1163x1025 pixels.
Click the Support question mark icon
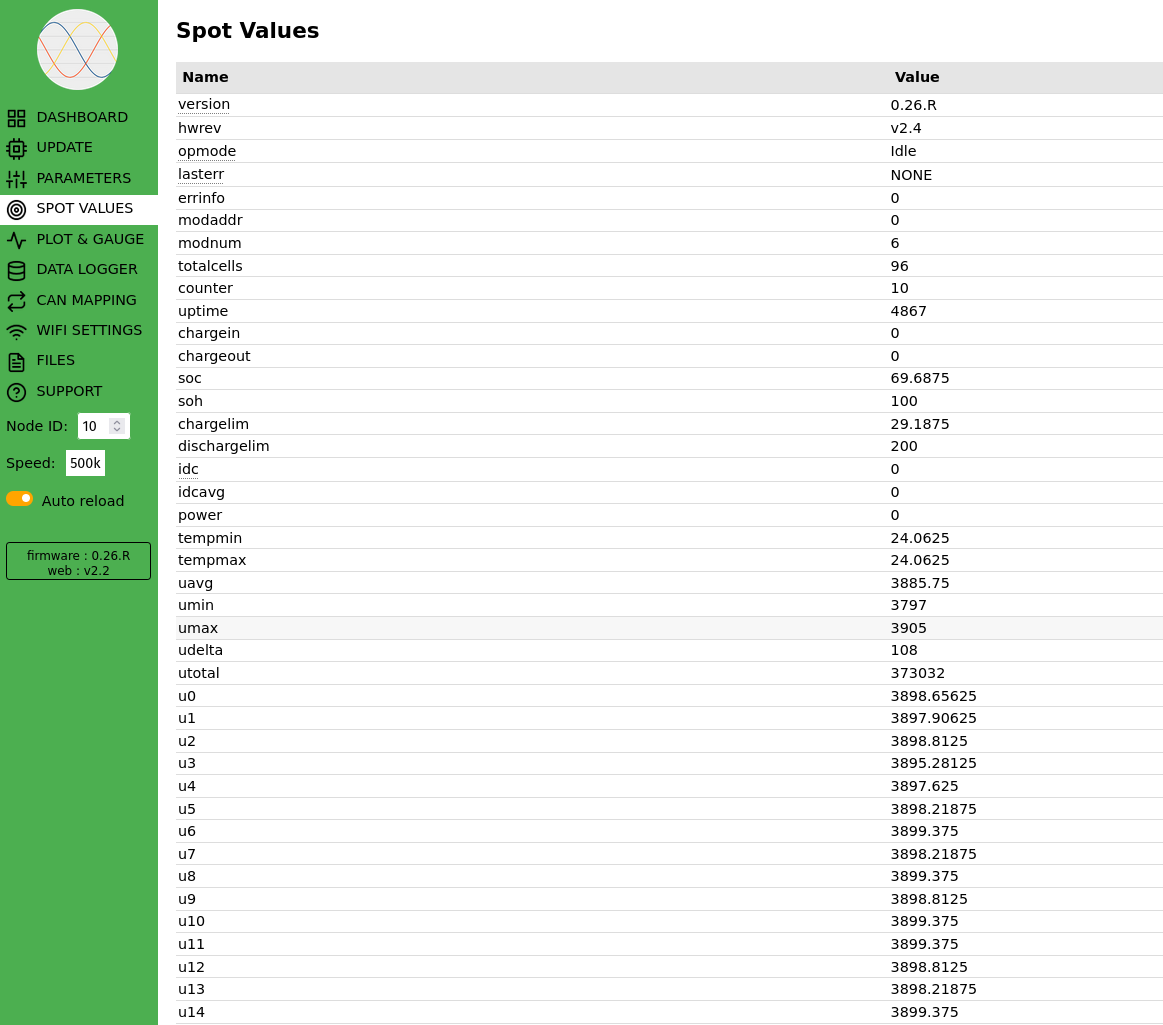(x=16, y=392)
